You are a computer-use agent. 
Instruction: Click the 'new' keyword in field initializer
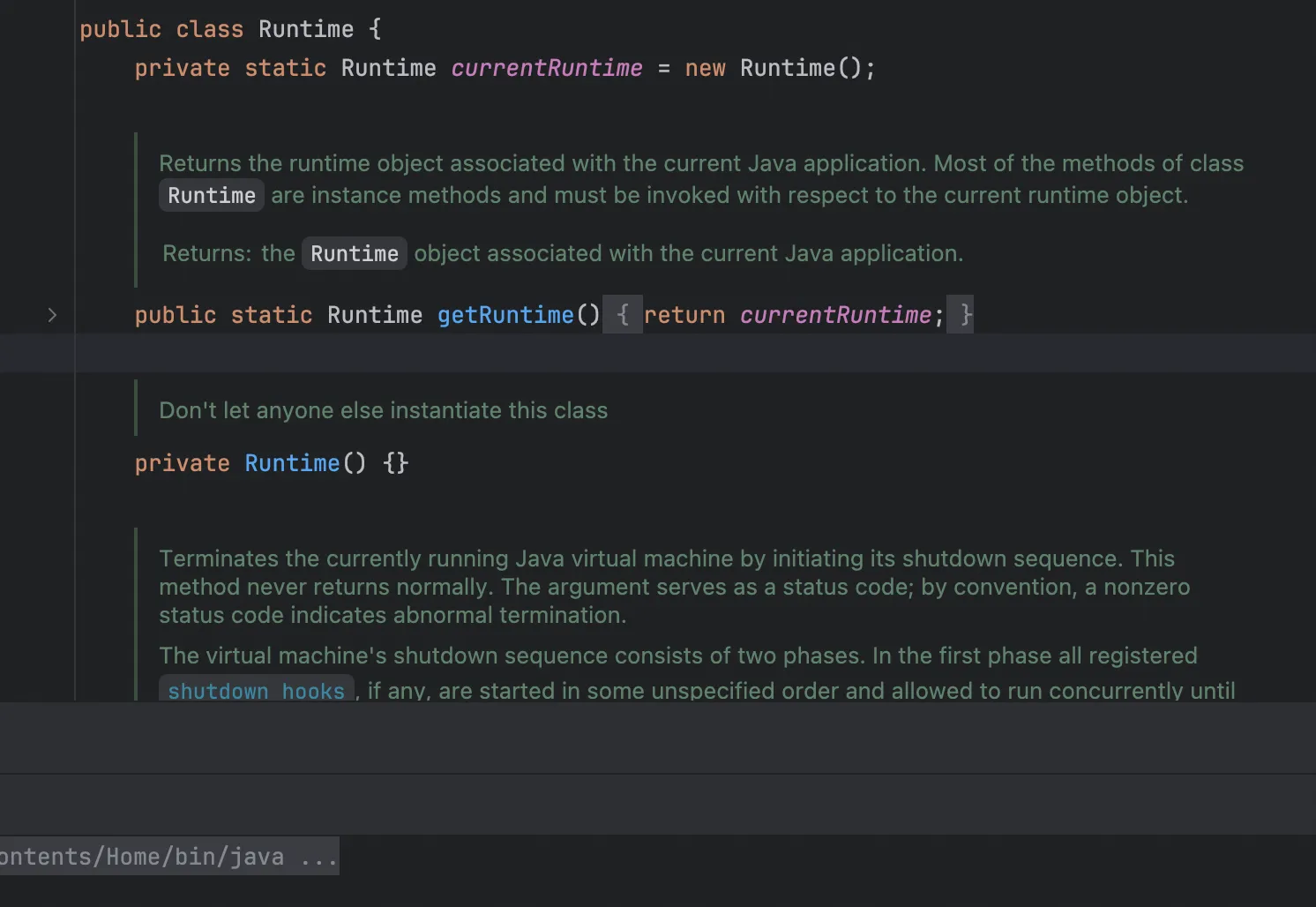click(705, 68)
